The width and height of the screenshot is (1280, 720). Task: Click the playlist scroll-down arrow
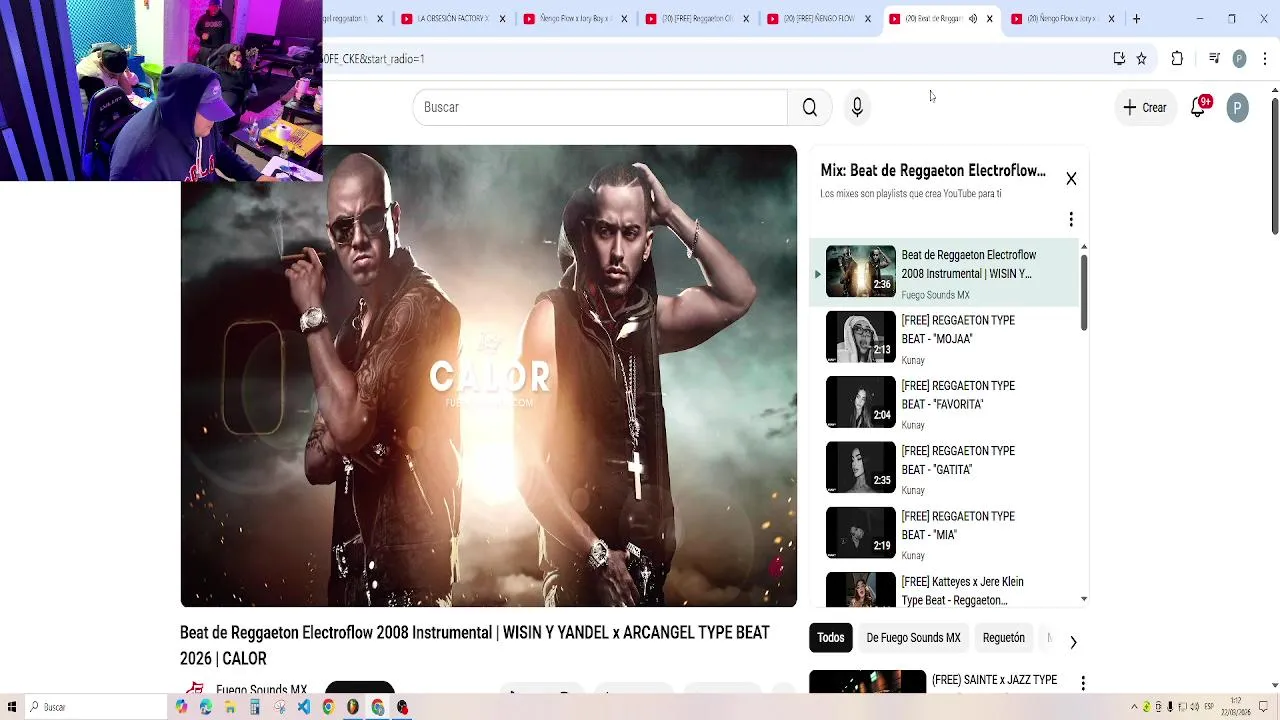1084,599
